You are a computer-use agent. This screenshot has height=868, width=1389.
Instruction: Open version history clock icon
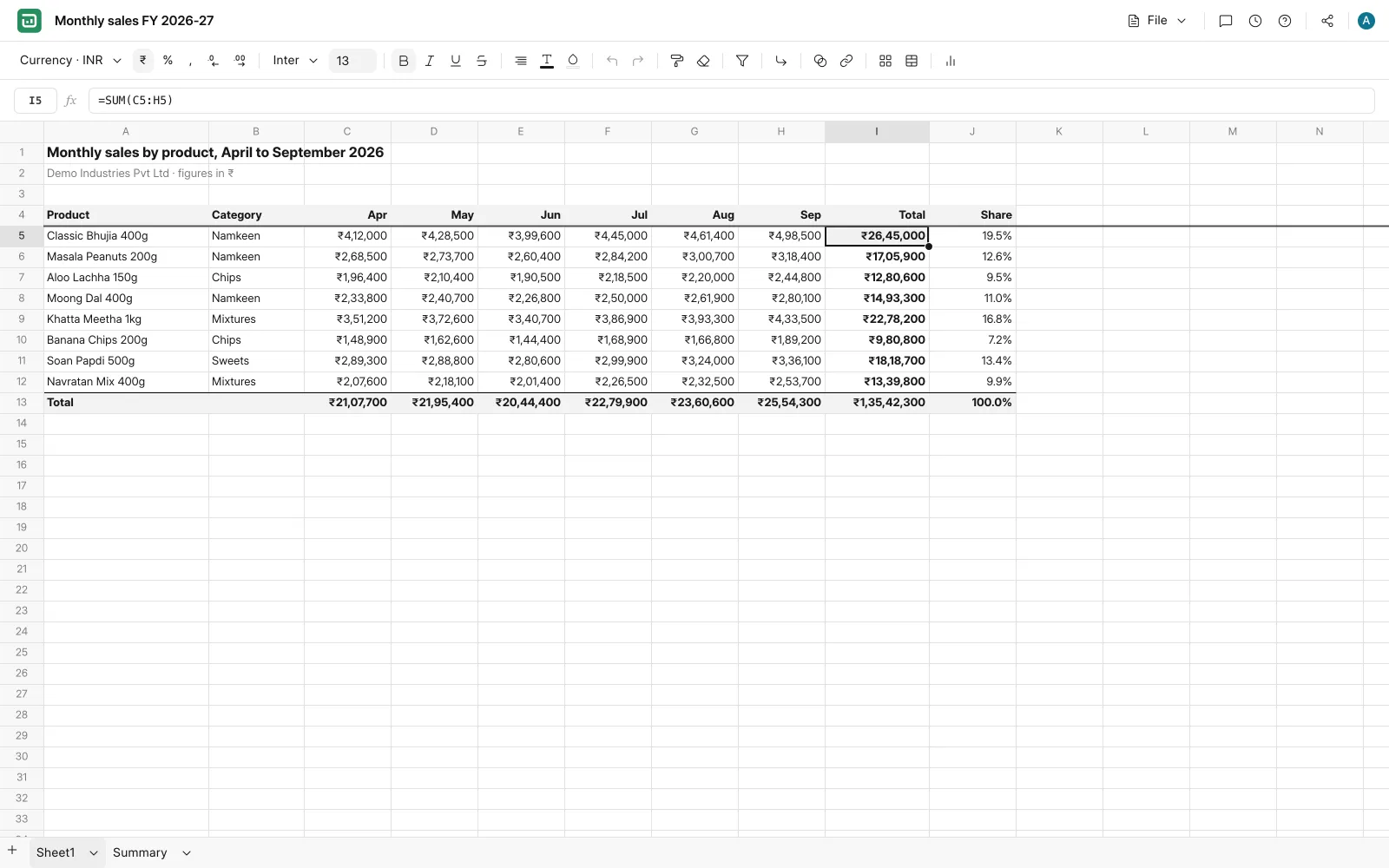(1255, 21)
